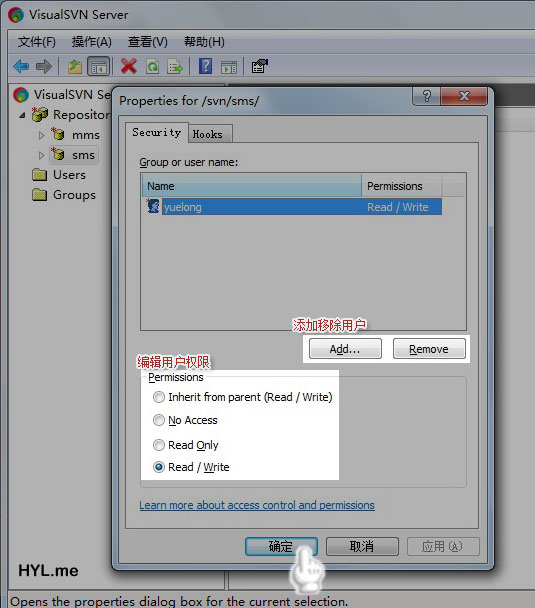Viewport: 535px width, 608px height.
Task: Cancel with the 取消 button
Action: coord(362,546)
